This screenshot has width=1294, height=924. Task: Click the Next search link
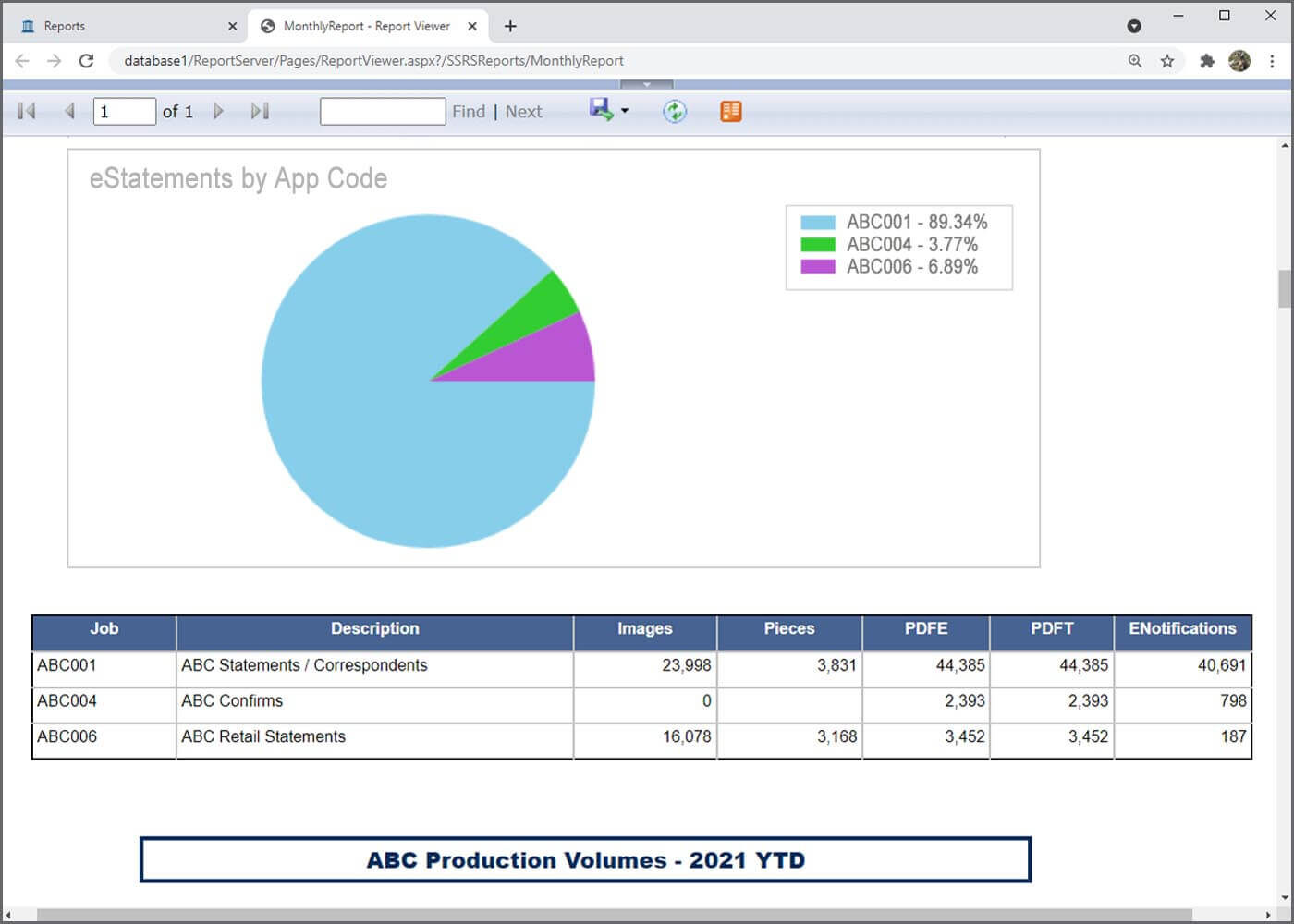pyautogui.click(x=523, y=112)
